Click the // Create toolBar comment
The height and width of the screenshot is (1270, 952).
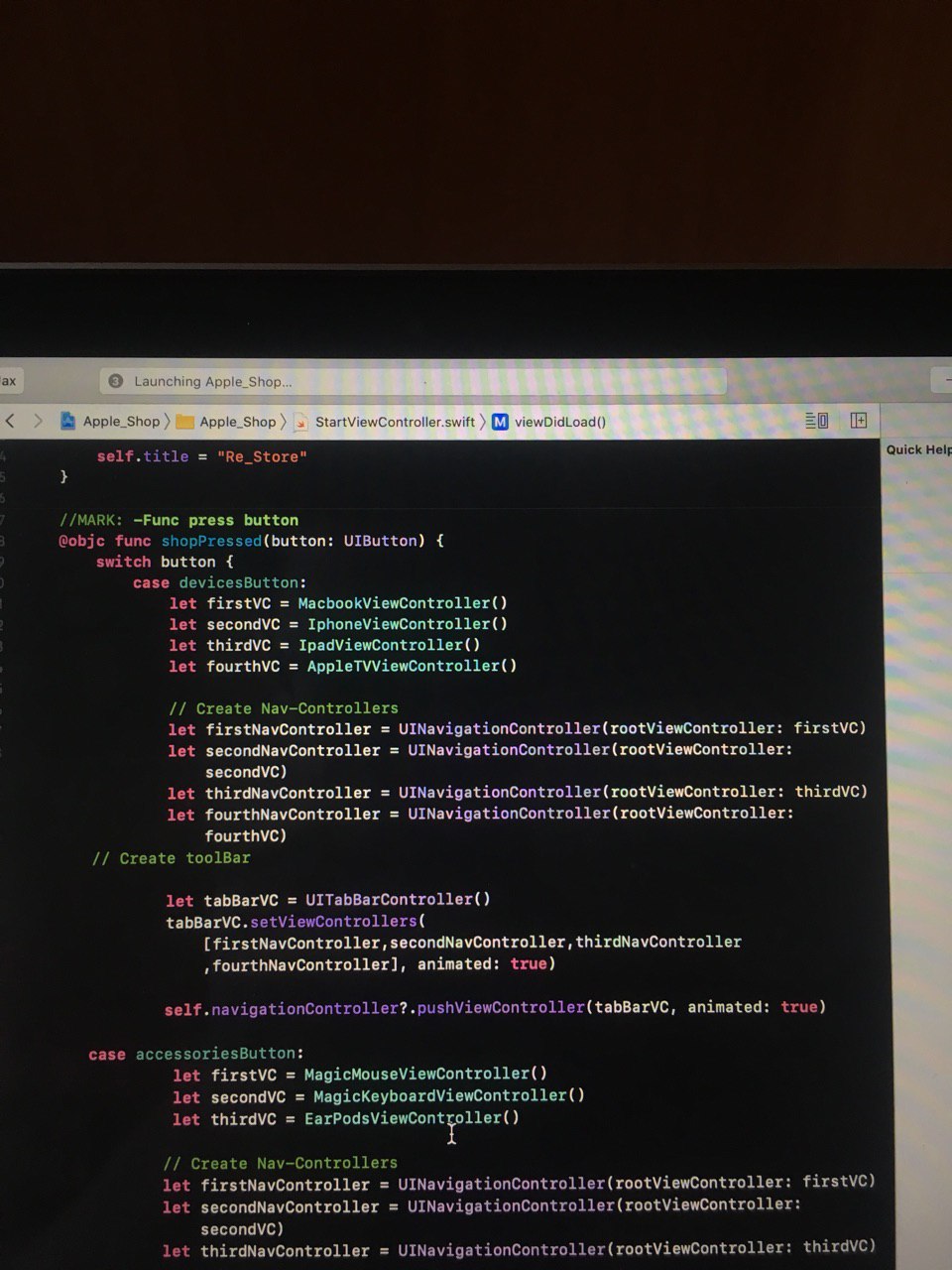click(x=171, y=858)
